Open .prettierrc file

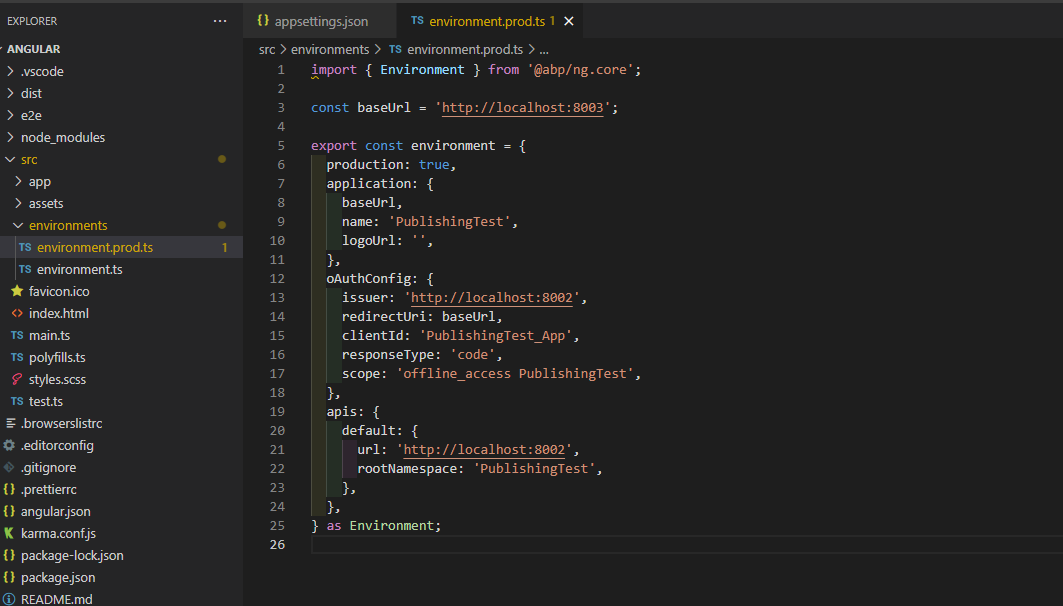[x=48, y=489]
